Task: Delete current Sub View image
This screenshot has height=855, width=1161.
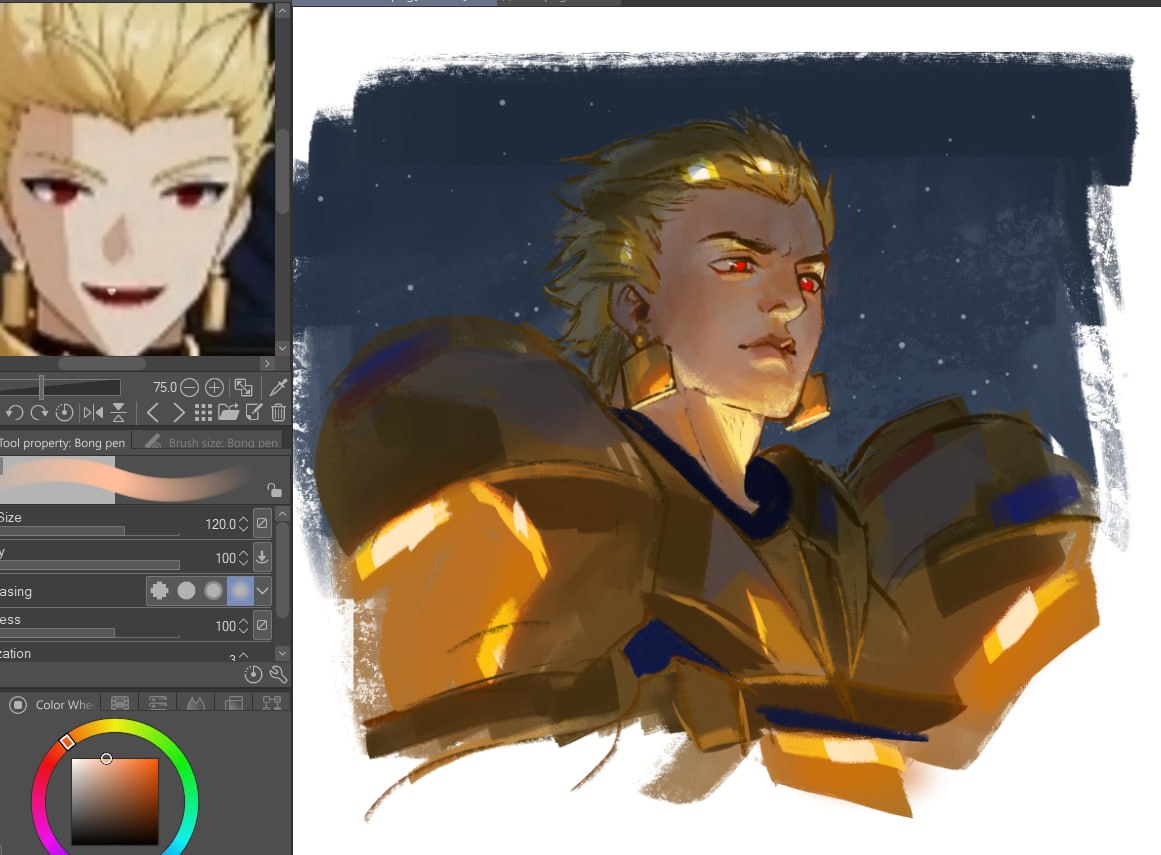Action: (x=278, y=412)
